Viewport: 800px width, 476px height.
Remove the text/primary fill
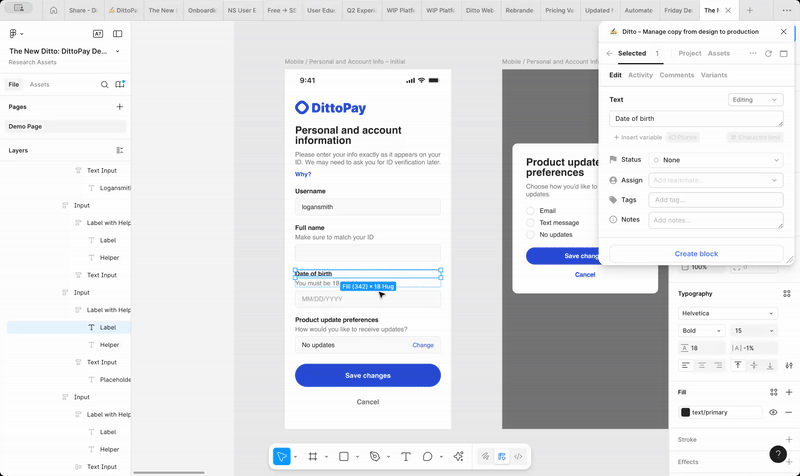(789, 412)
